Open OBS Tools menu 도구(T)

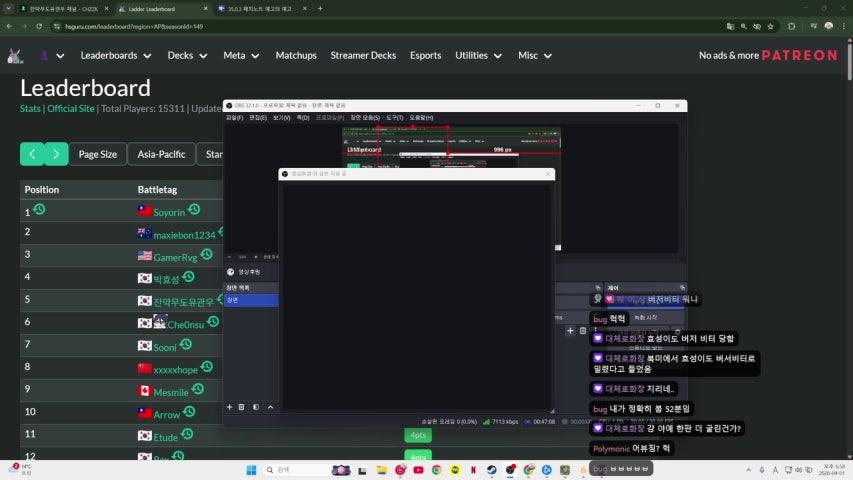tap(394, 118)
